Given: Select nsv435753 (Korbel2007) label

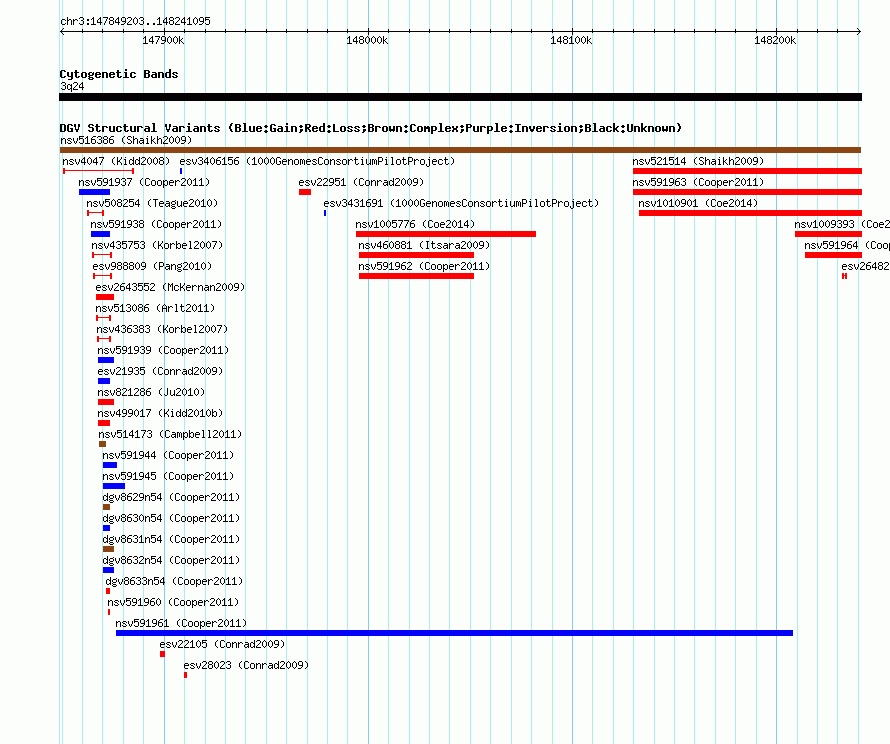Looking at the screenshot, I should [157, 245].
